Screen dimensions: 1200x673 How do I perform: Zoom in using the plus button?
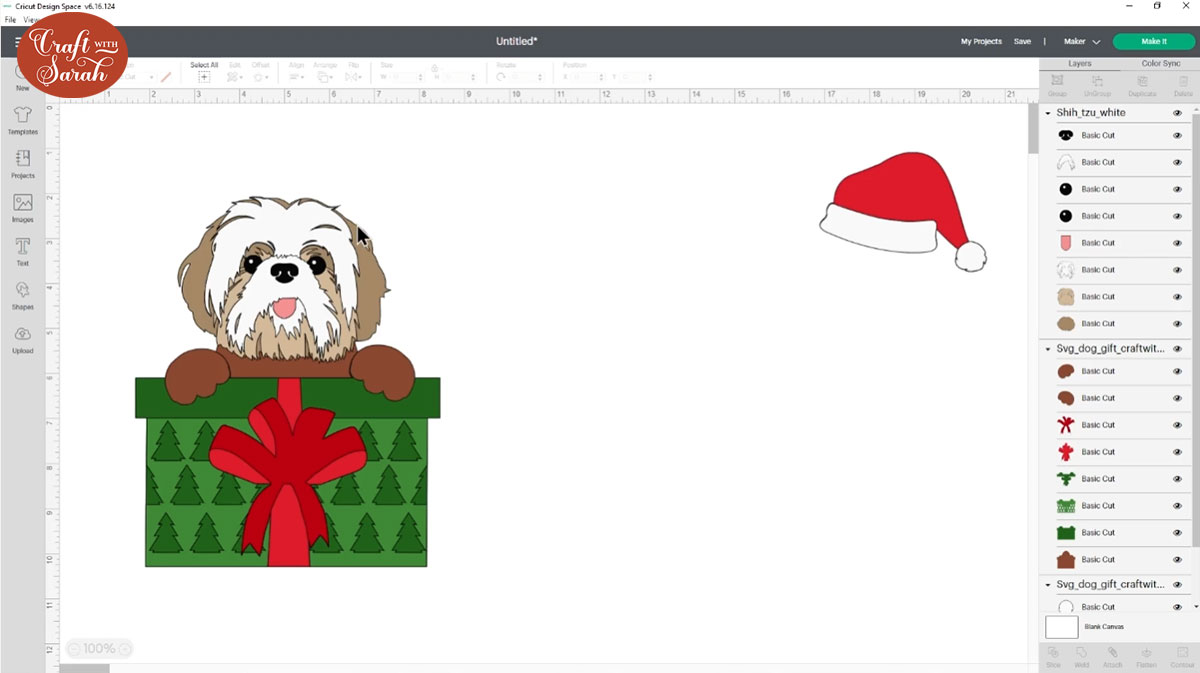click(x=123, y=649)
